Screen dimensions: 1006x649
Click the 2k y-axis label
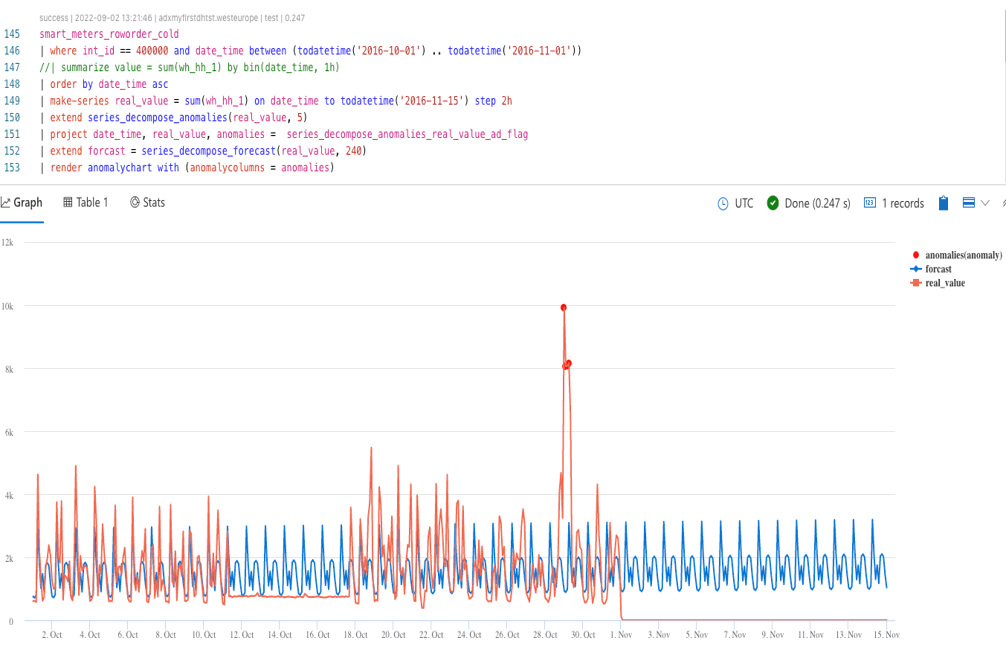[x=9, y=558]
